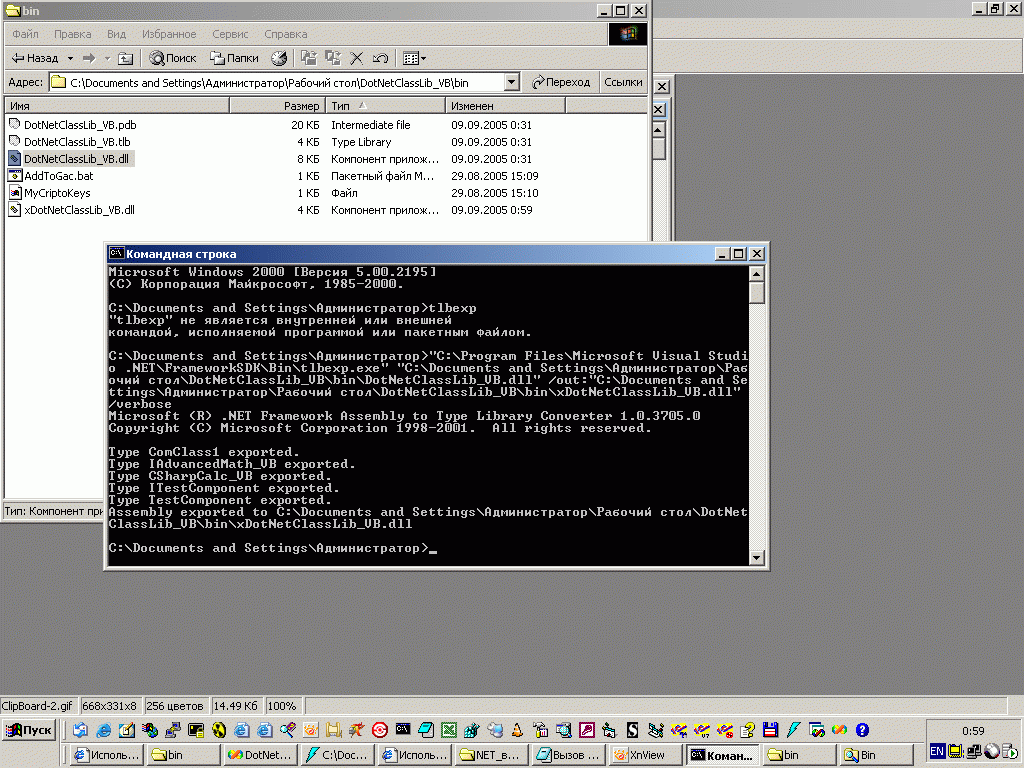Open the Forward history dropdown arrow
This screenshot has width=1024, height=768.
(x=108, y=58)
